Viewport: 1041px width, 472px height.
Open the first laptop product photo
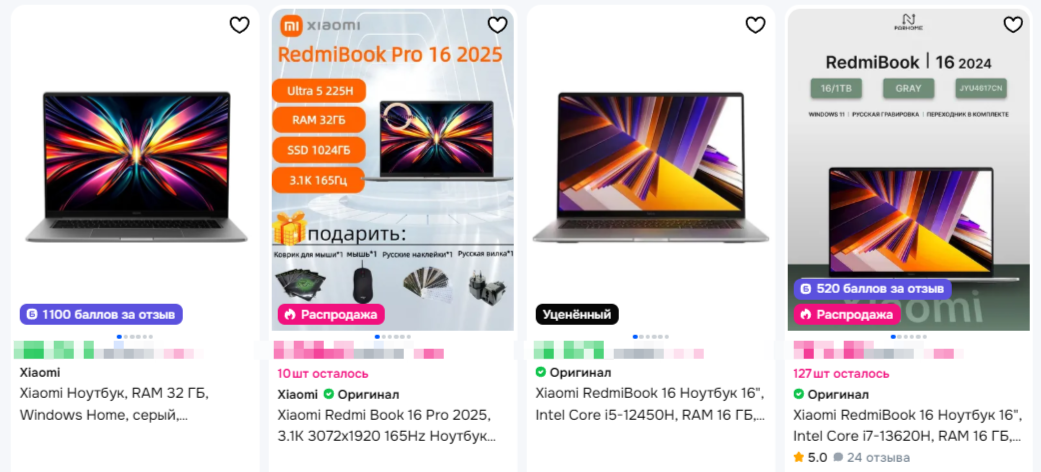tap(135, 167)
